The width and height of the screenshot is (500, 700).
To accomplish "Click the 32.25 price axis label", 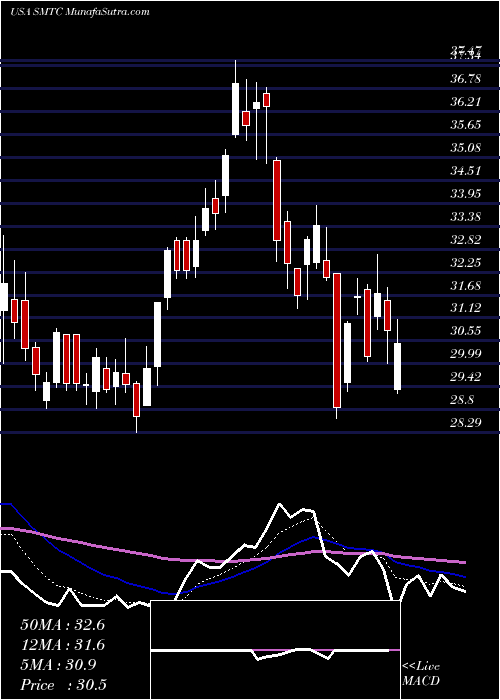I will [466, 262].
